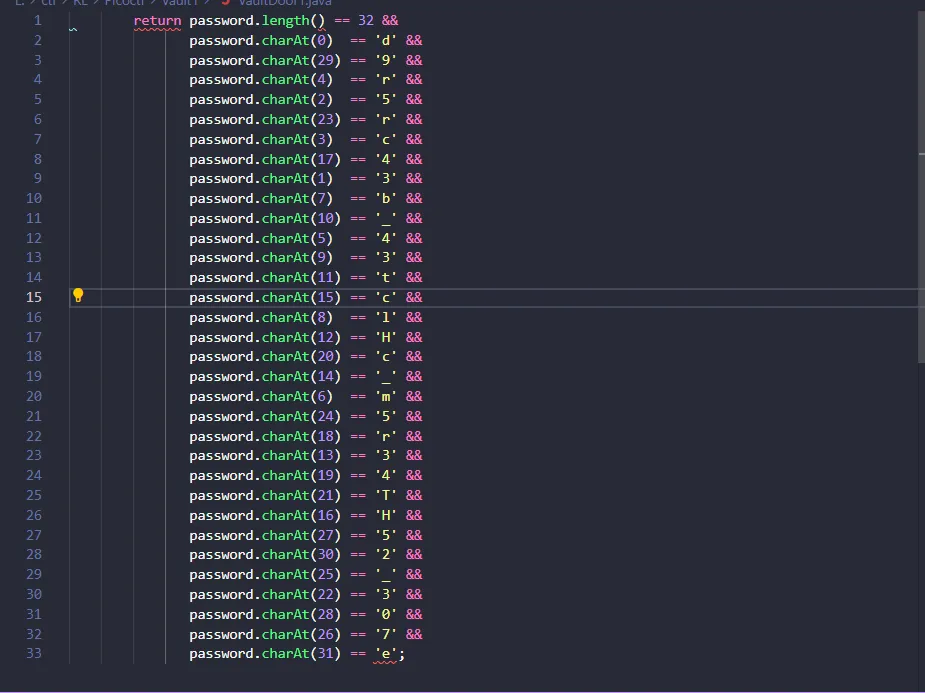Screen dimensions: 925x693
Task: Select line number 1 in the gutter
Action: pyautogui.click(x=37, y=20)
